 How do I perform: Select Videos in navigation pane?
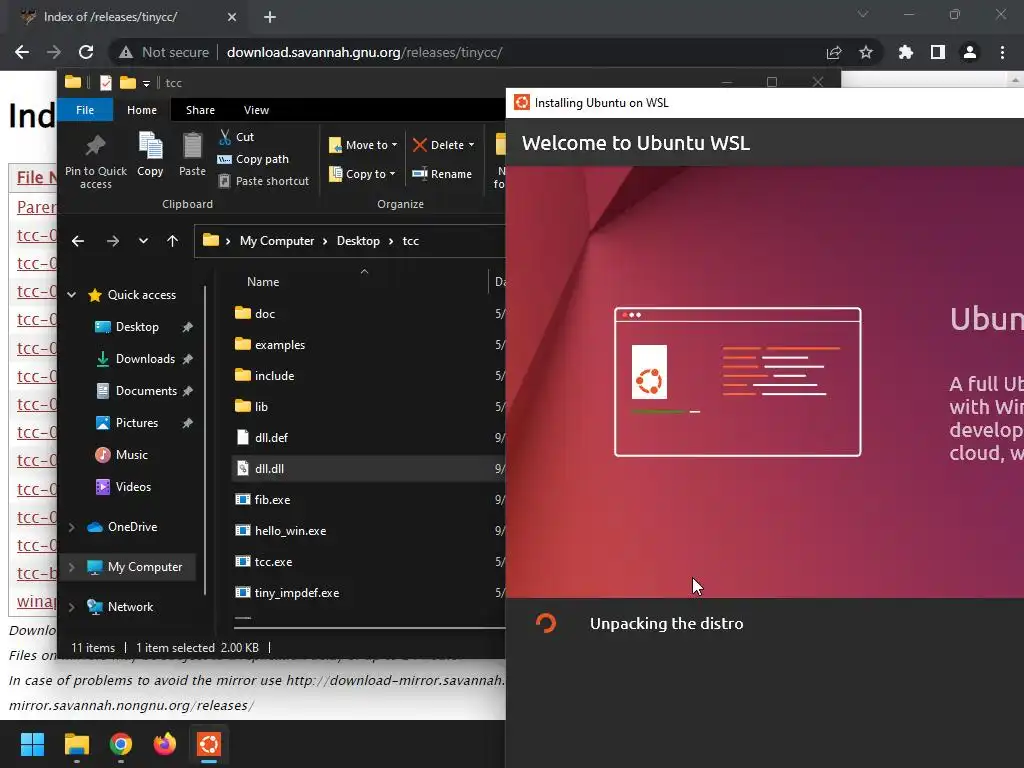(x=133, y=487)
